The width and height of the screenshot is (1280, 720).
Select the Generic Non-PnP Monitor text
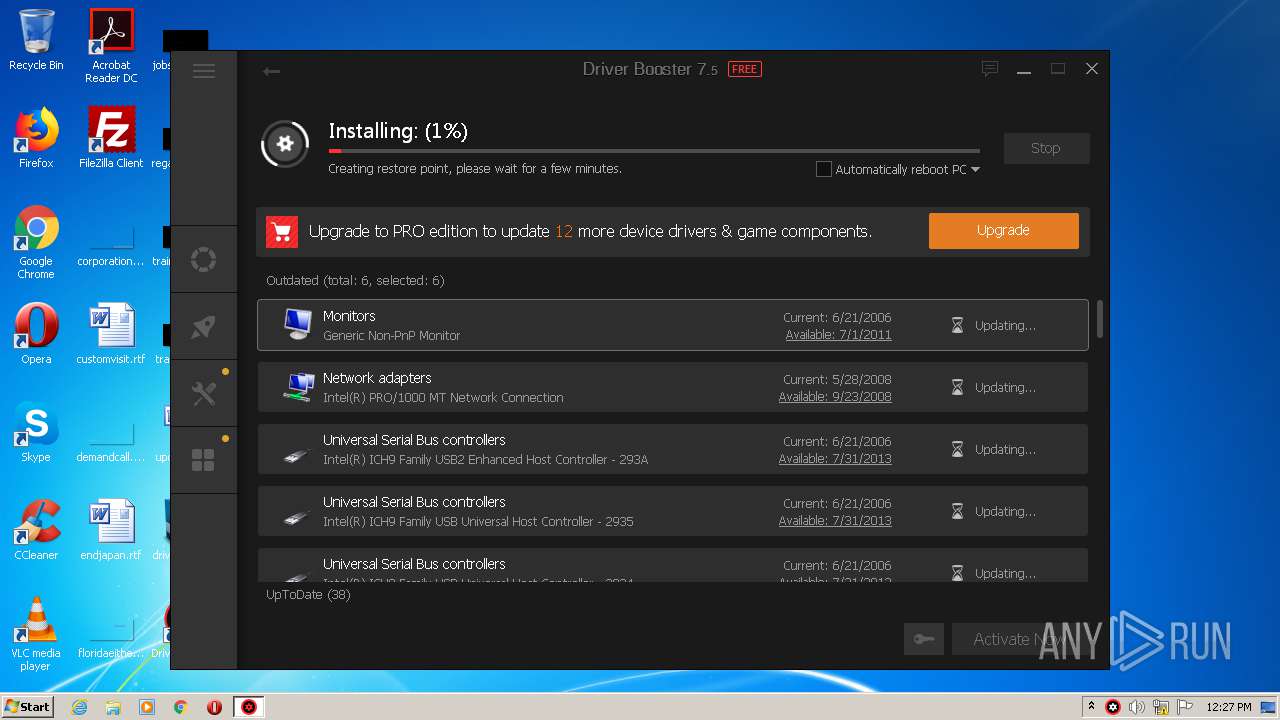[x=391, y=336]
